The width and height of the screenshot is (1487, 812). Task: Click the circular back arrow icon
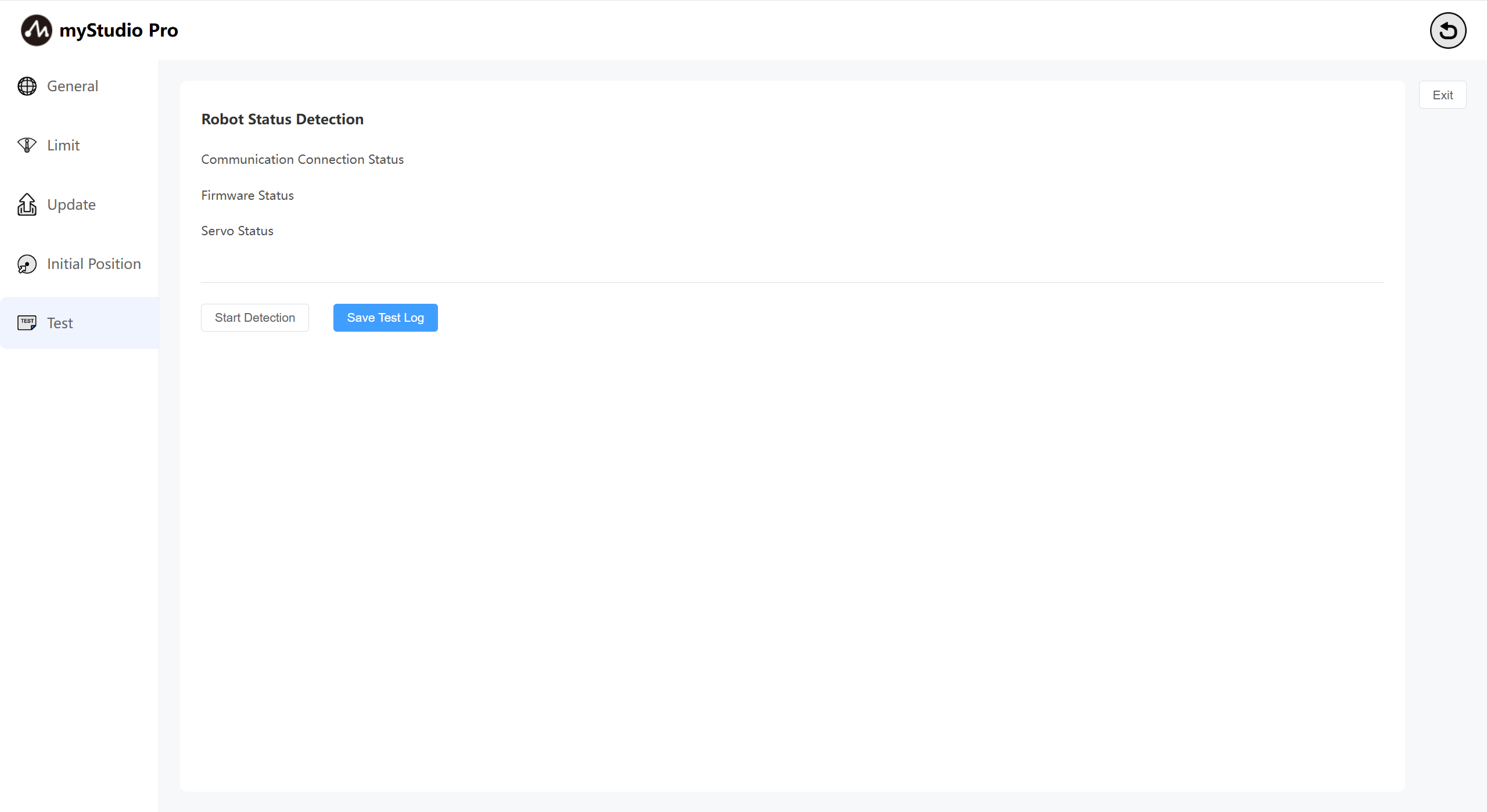1448,31
